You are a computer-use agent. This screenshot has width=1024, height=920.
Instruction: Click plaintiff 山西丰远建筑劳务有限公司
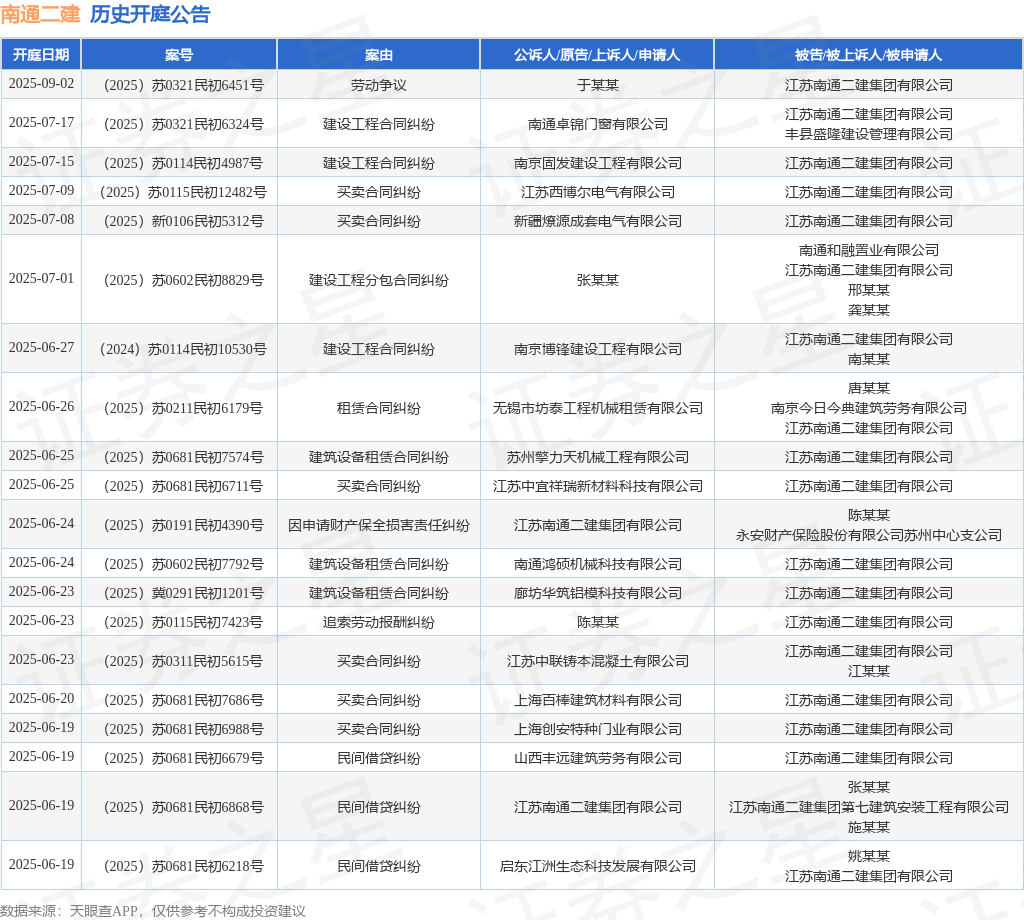(x=598, y=758)
